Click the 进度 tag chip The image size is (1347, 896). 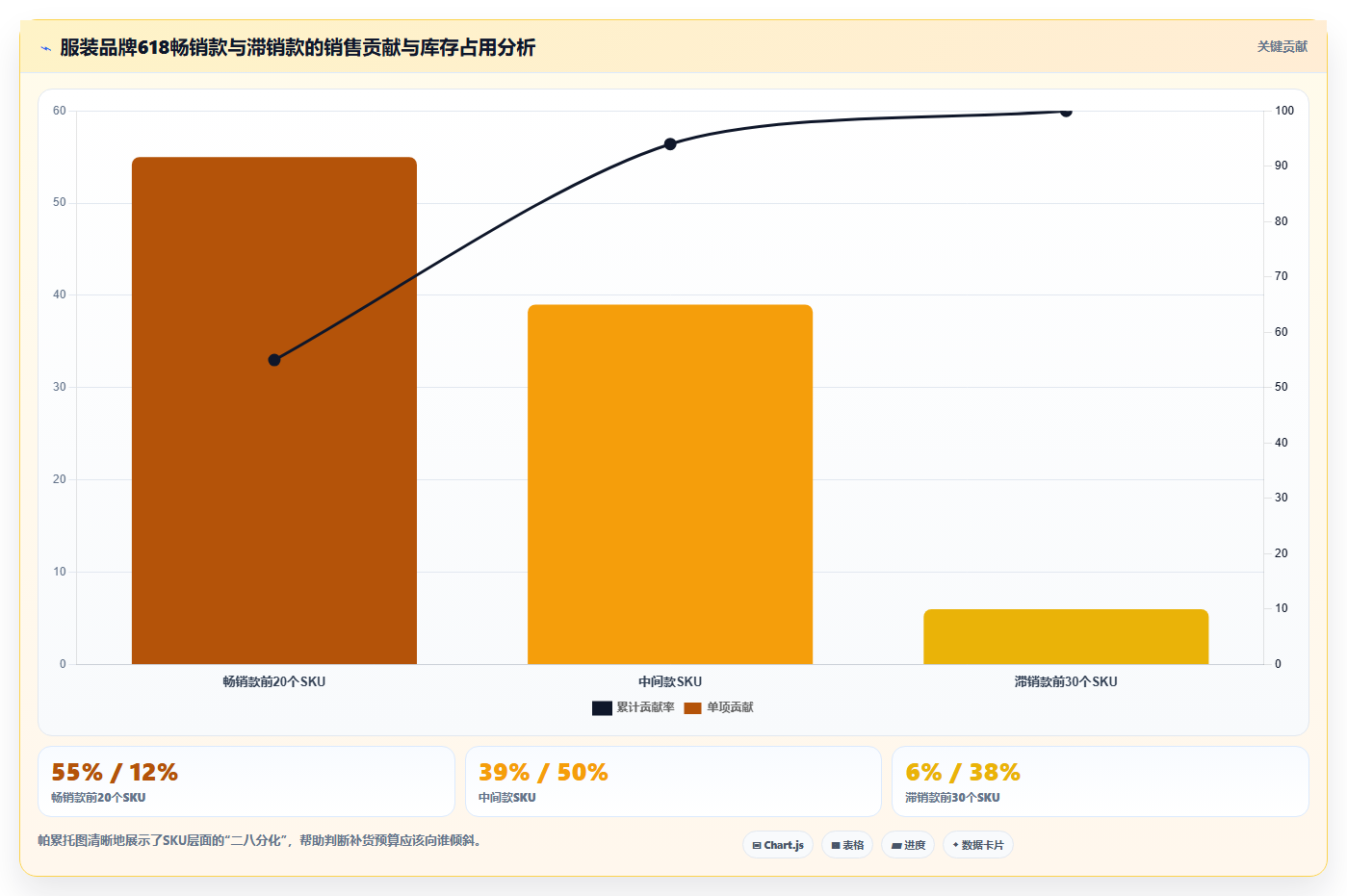click(908, 845)
